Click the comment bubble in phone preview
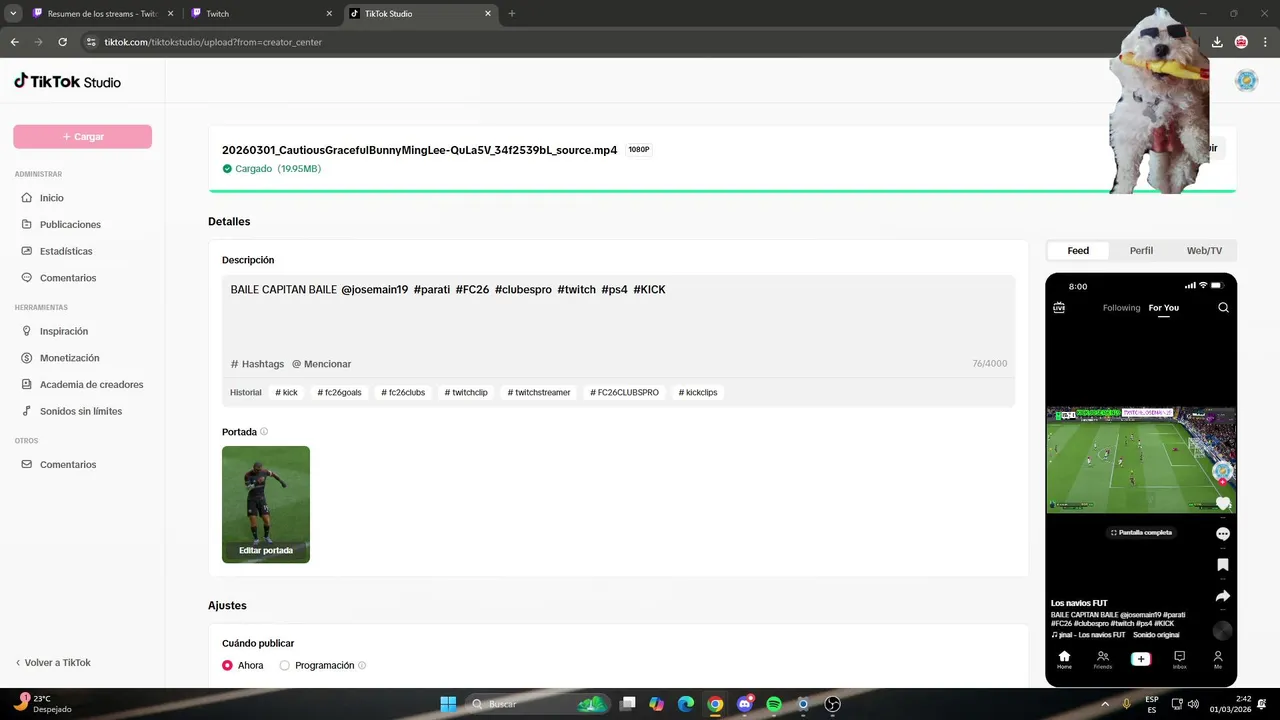The height and width of the screenshot is (720, 1280). tap(1222, 534)
